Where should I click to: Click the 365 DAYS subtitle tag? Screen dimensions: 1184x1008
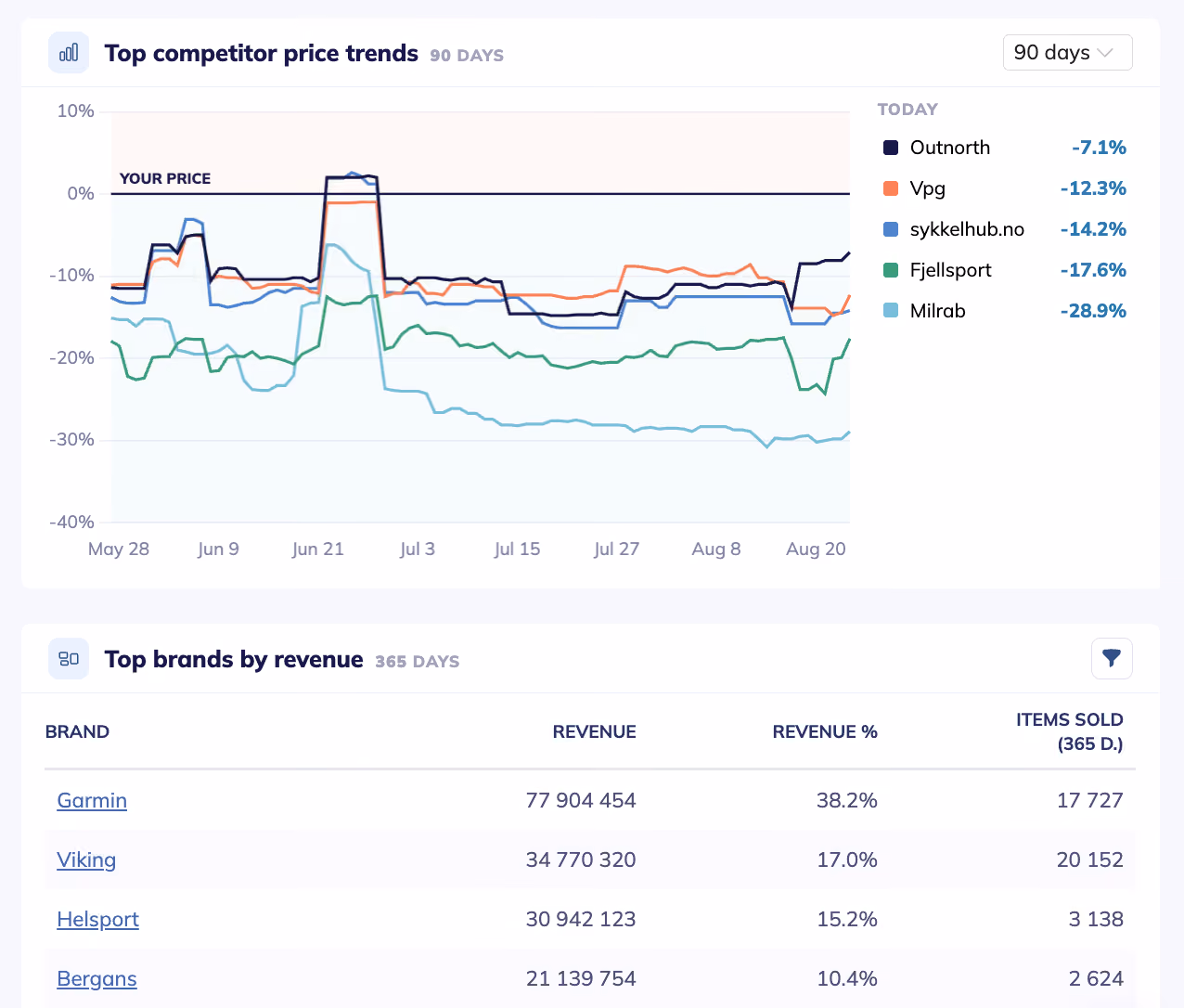(418, 662)
